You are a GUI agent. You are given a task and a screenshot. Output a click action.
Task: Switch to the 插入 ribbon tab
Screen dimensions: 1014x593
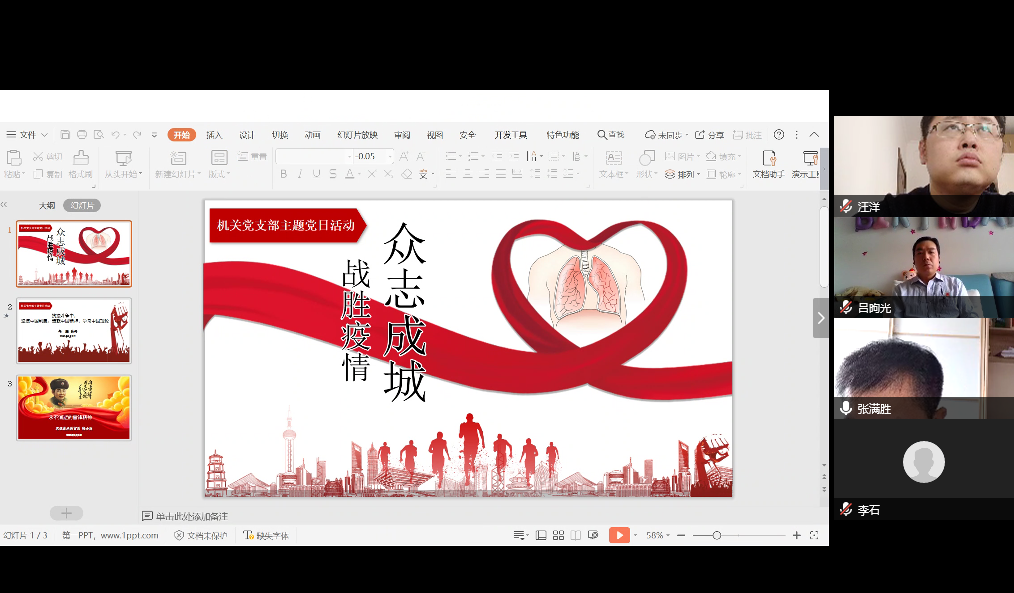click(214, 135)
